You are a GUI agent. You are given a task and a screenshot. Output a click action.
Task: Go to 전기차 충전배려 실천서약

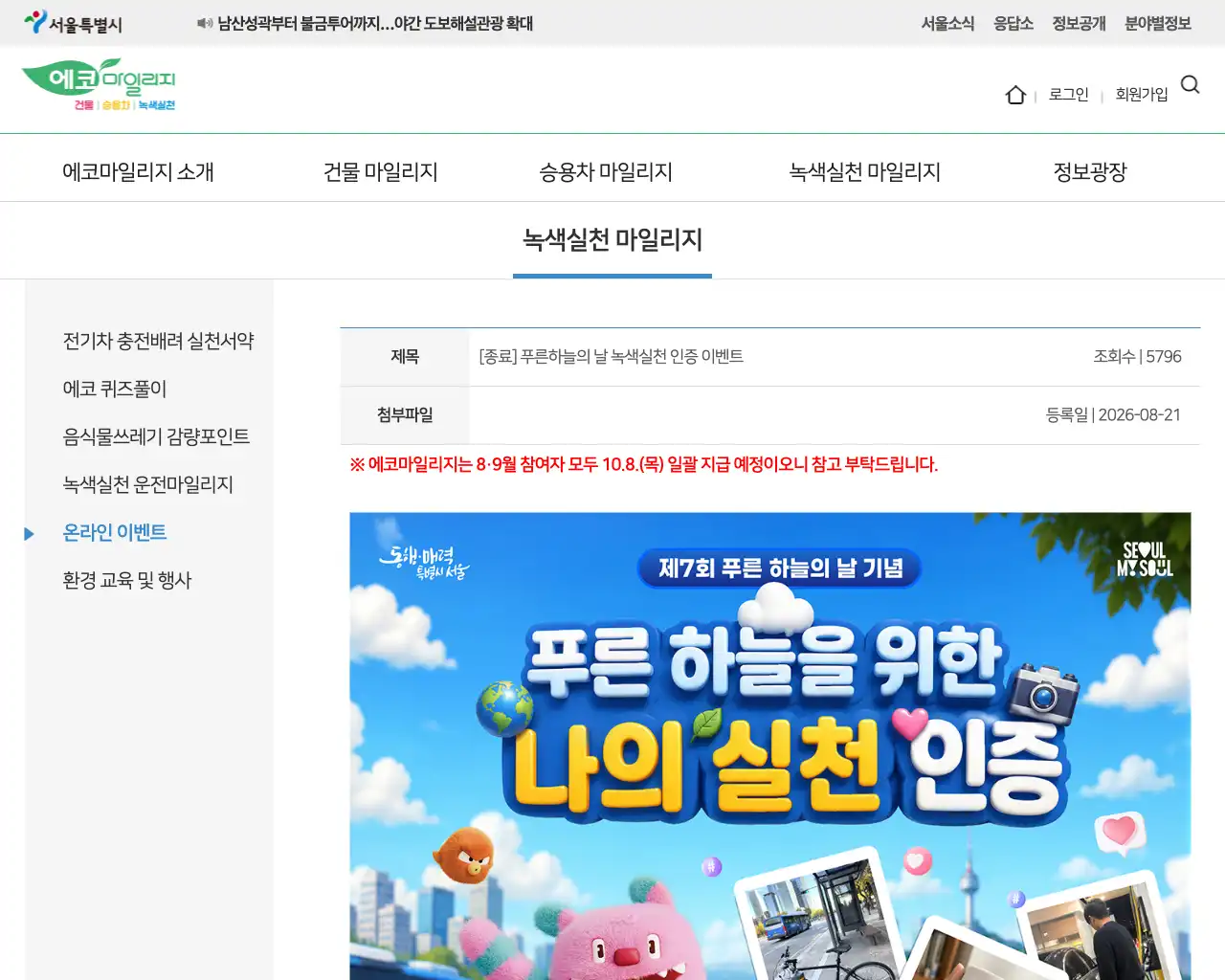click(x=159, y=341)
